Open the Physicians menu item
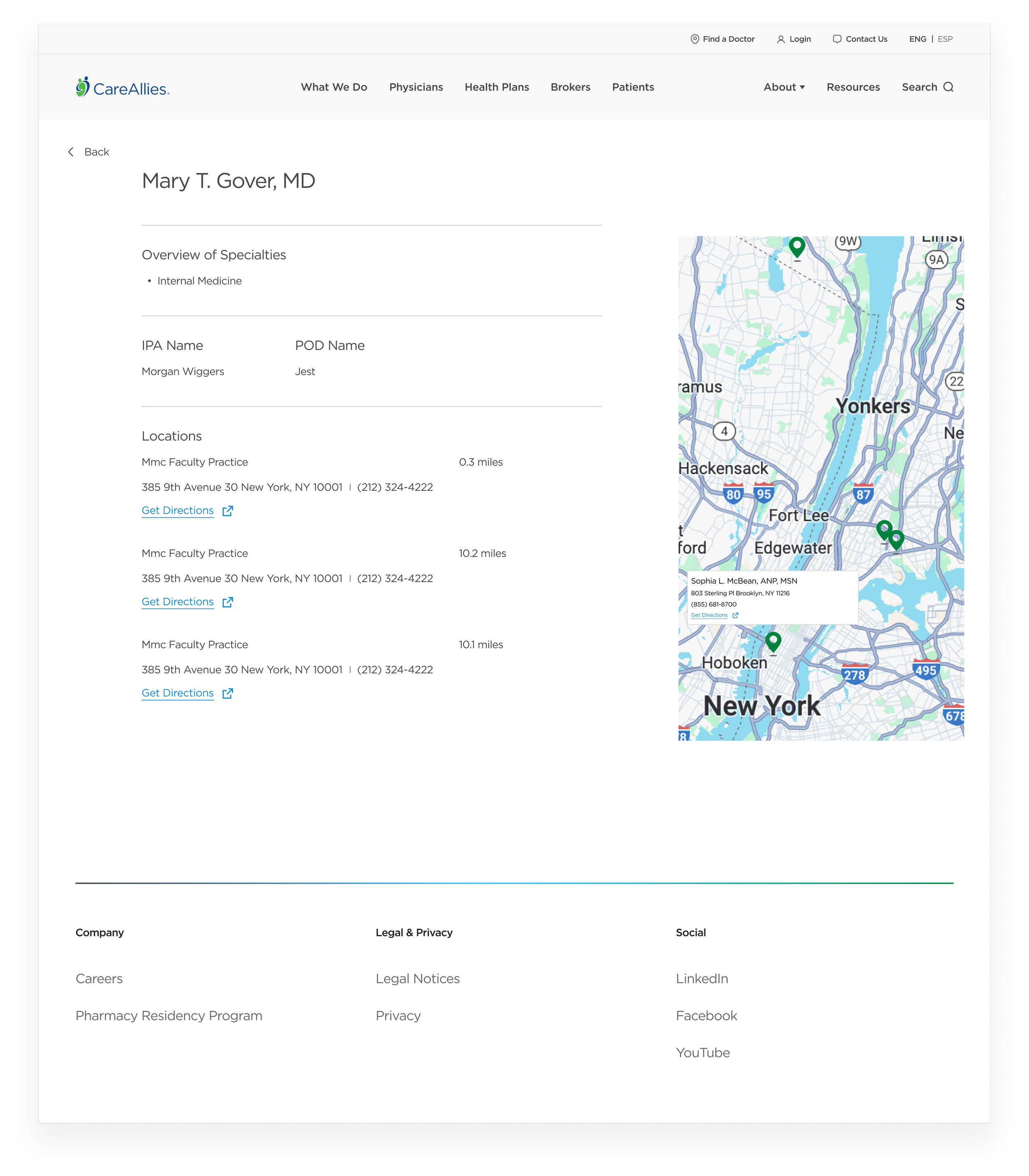Viewport: 1029px width, 1176px height. tap(416, 87)
